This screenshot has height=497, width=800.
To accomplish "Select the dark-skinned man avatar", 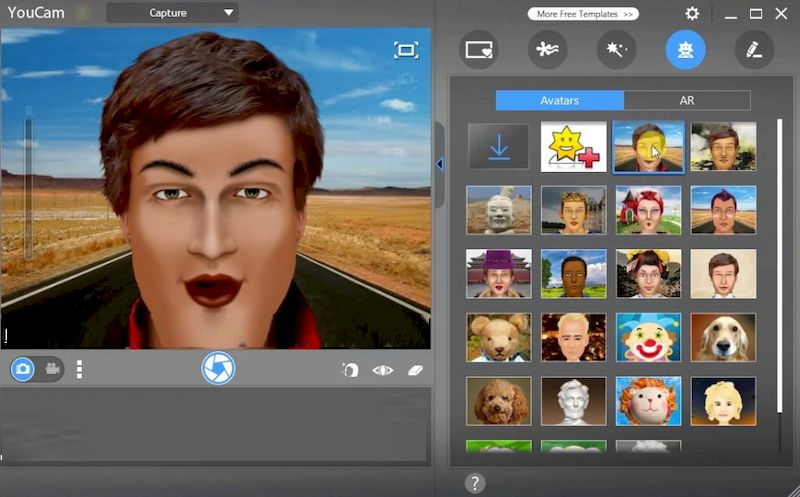I will click(x=573, y=274).
